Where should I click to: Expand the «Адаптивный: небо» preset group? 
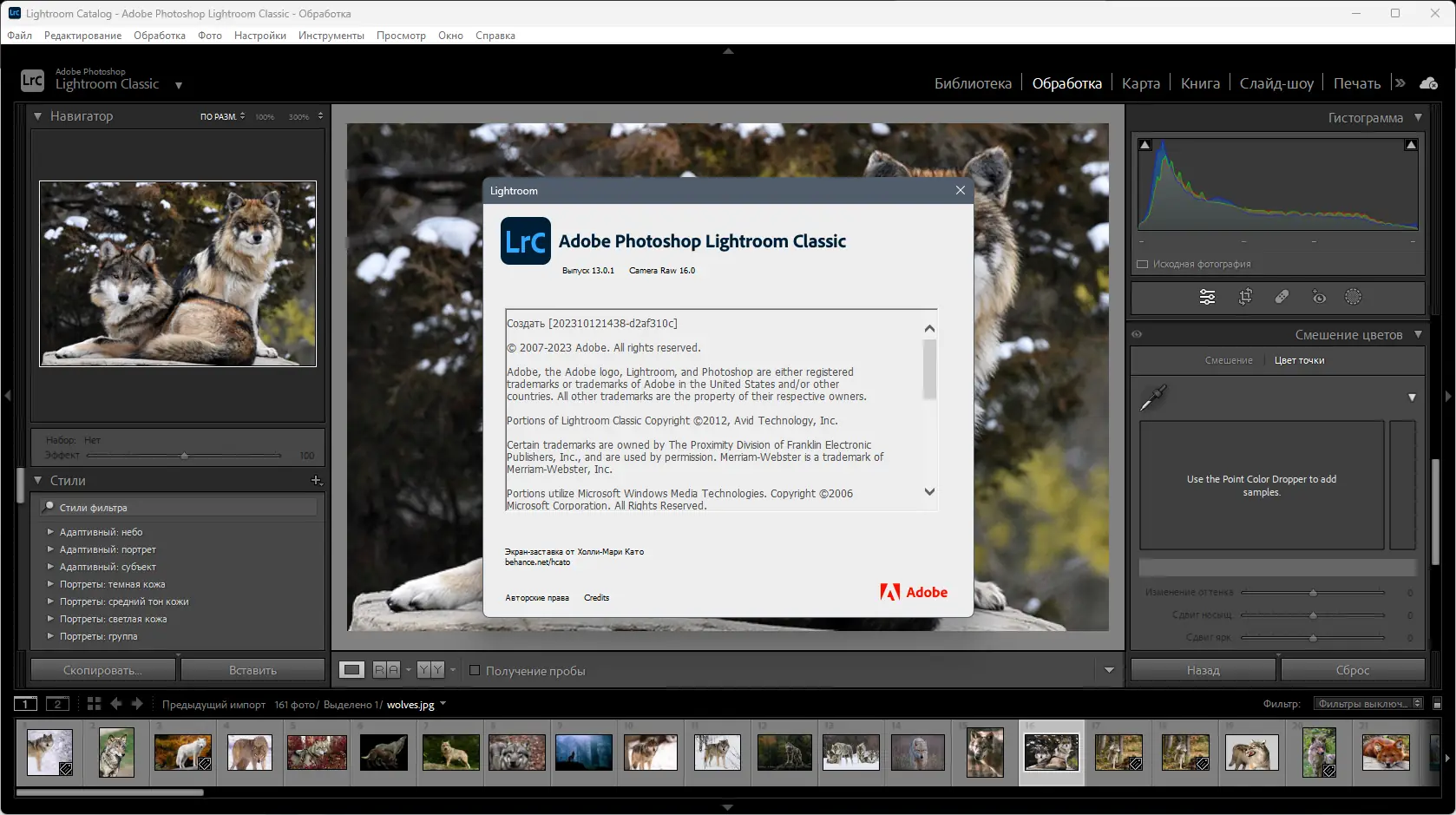tap(50, 531)
